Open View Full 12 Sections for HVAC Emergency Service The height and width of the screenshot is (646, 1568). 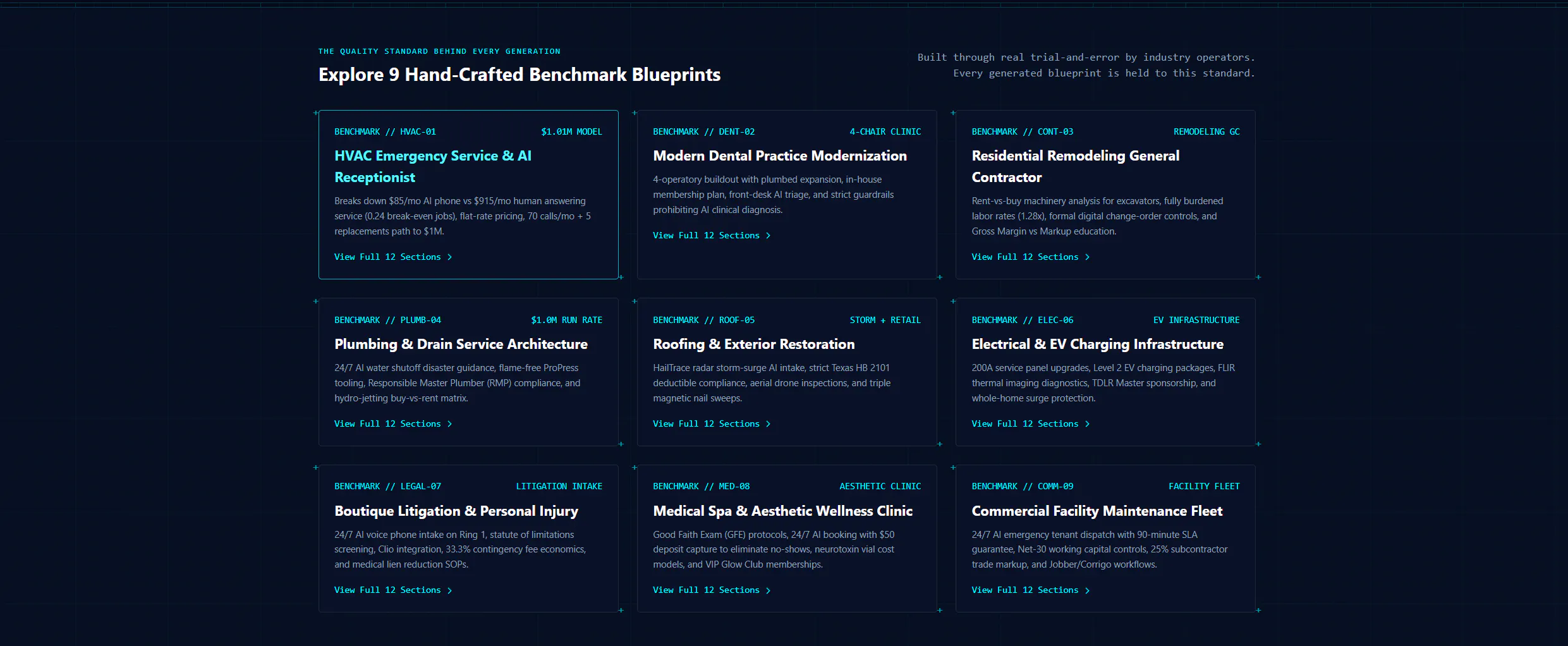pyautogui.click(x=393, y=257)
